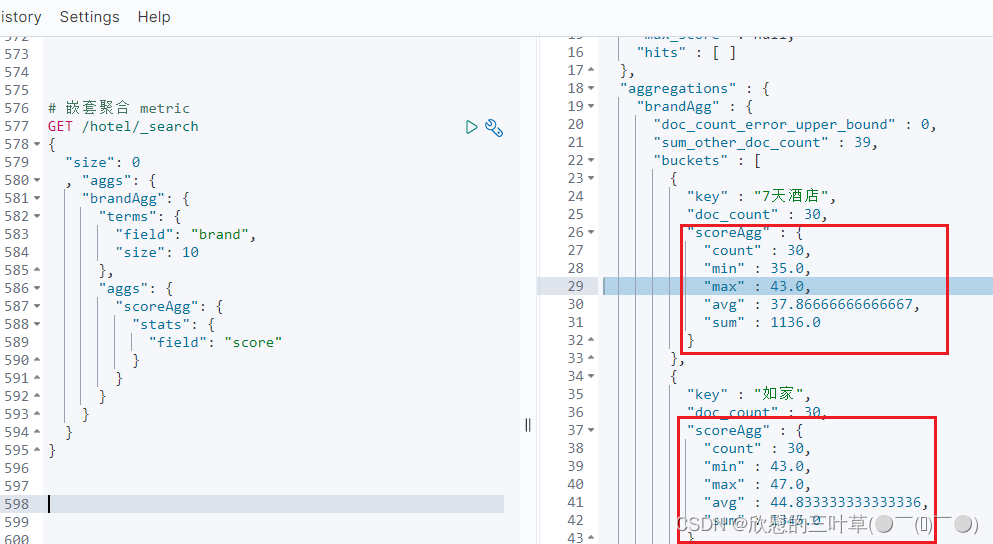Image resolution: width=993 pixels, height=544 pixels.
Task: Click the '"field": "brand"' line
Action: 186,234
